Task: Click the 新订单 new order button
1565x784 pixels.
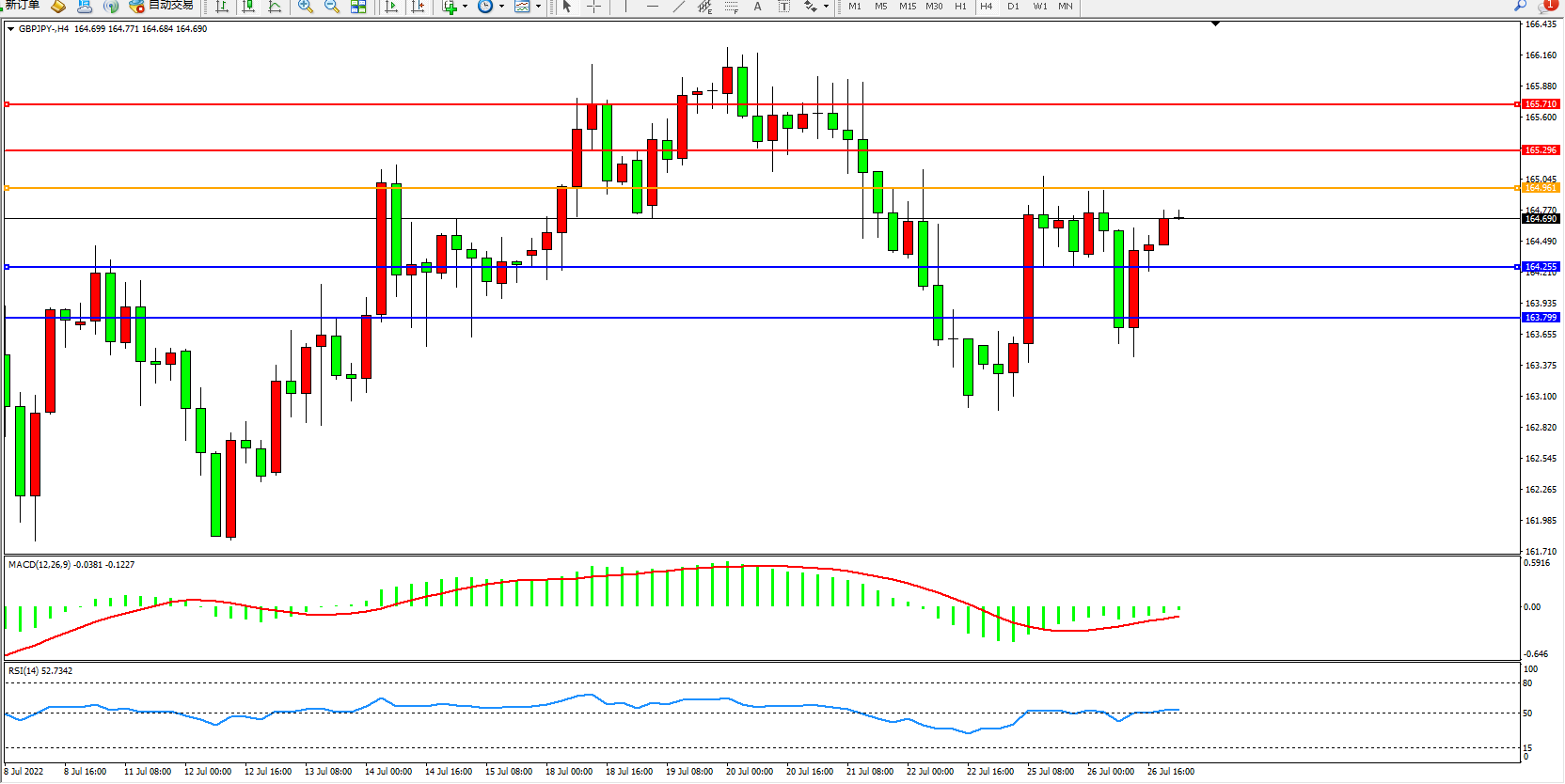Action: pyautogui.click(x=22, y=6)
